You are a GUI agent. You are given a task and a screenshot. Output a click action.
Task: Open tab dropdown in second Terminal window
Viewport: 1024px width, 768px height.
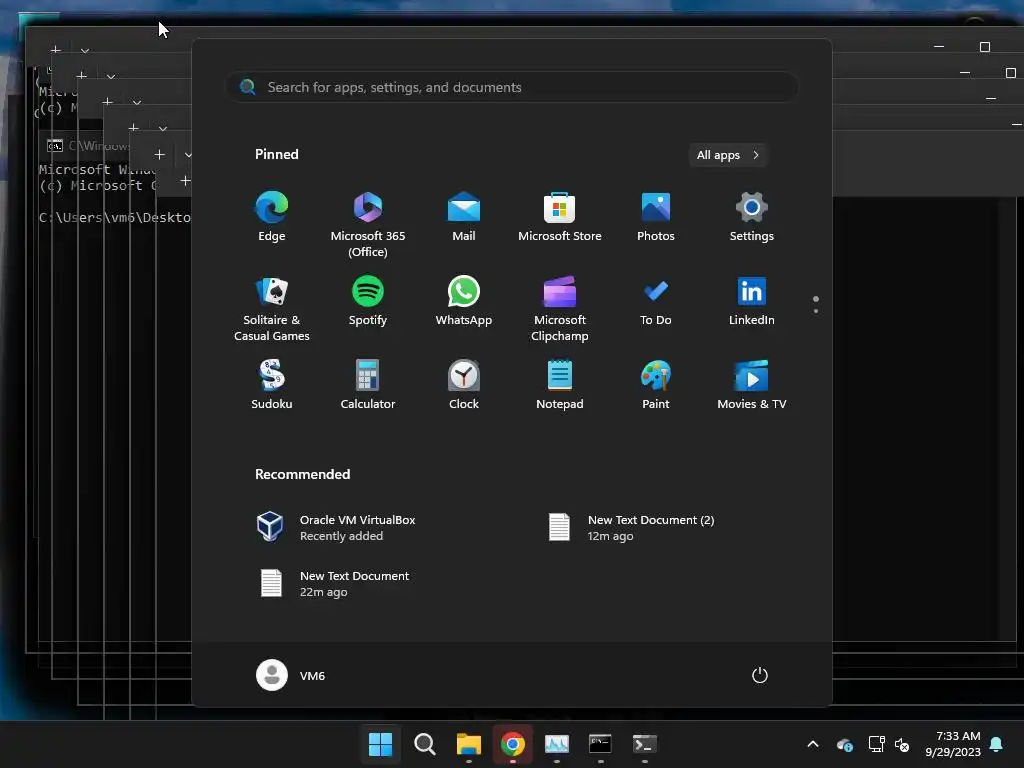[x=111, y=76]
